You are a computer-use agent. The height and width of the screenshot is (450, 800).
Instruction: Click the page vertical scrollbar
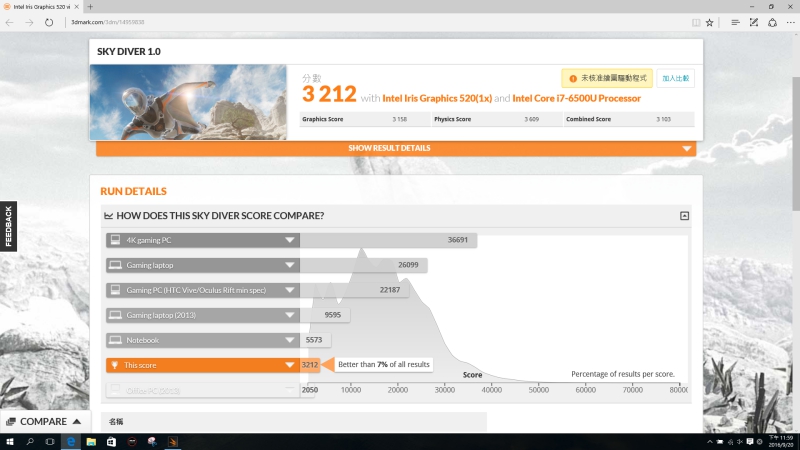click(796, 143)
